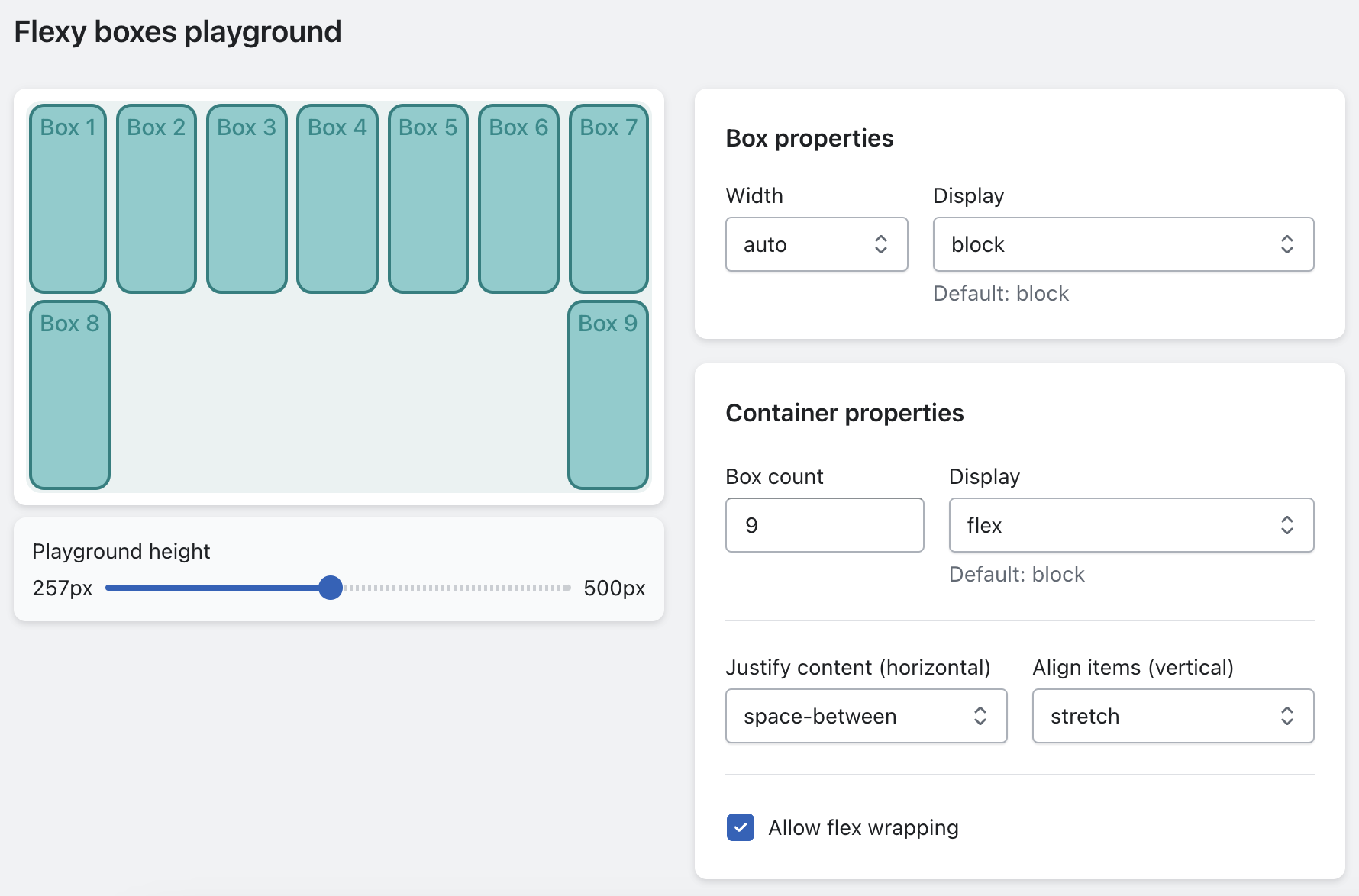Viewport: 1359px width, 896px height.
Task: Select Box 8 in the second row
Action: [69, 395]
